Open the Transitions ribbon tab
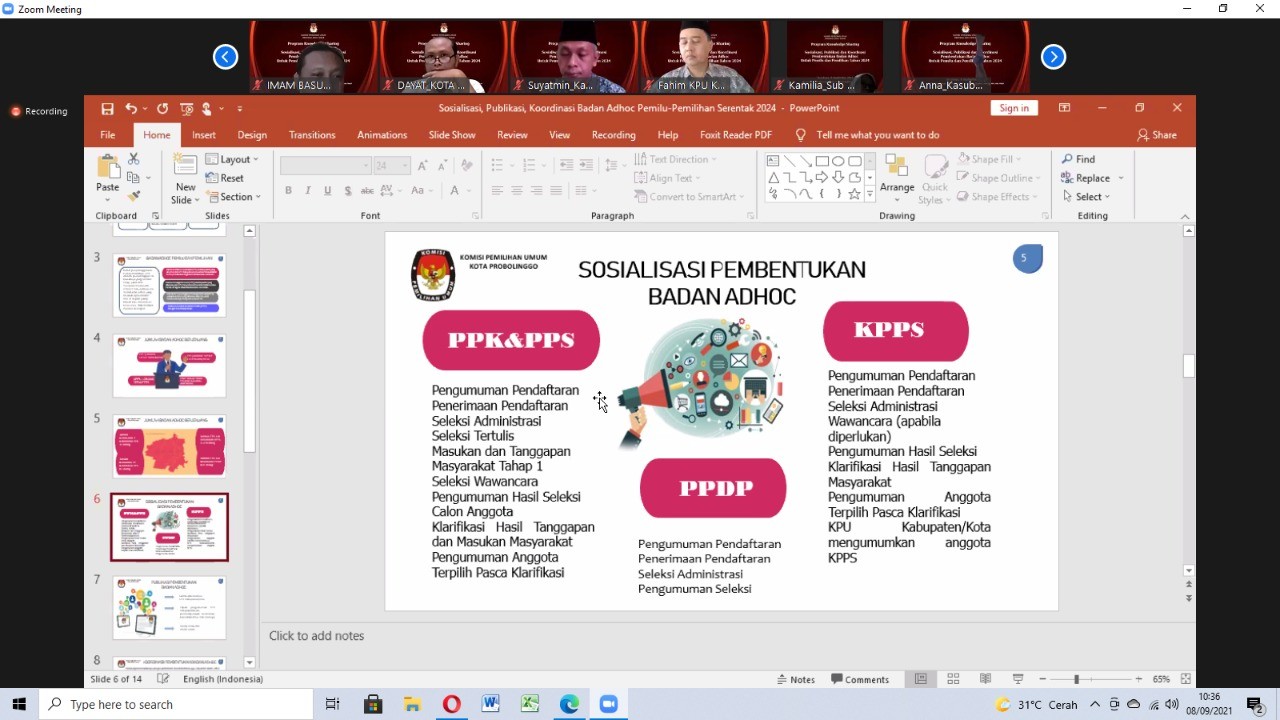The image size is (1280, 720). coord(312,135)
